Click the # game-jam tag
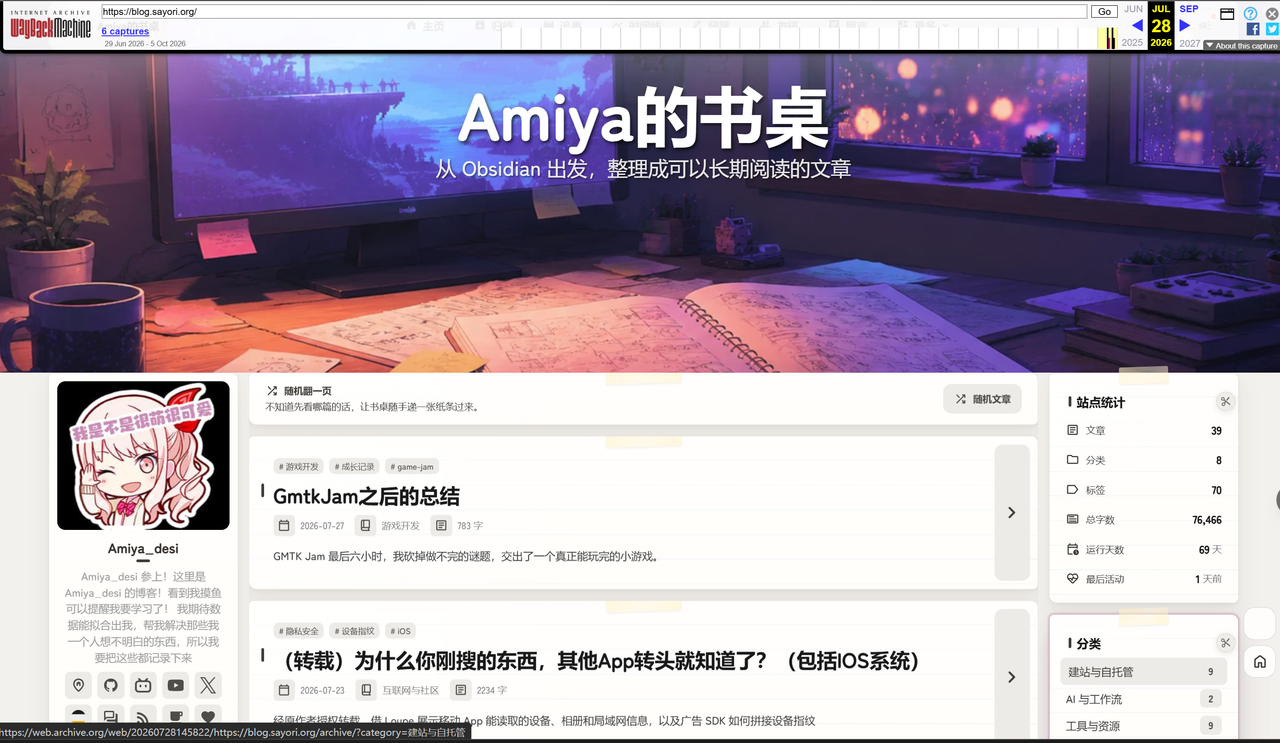Viewport: 1280px width, 743px height. pos(412,467)
